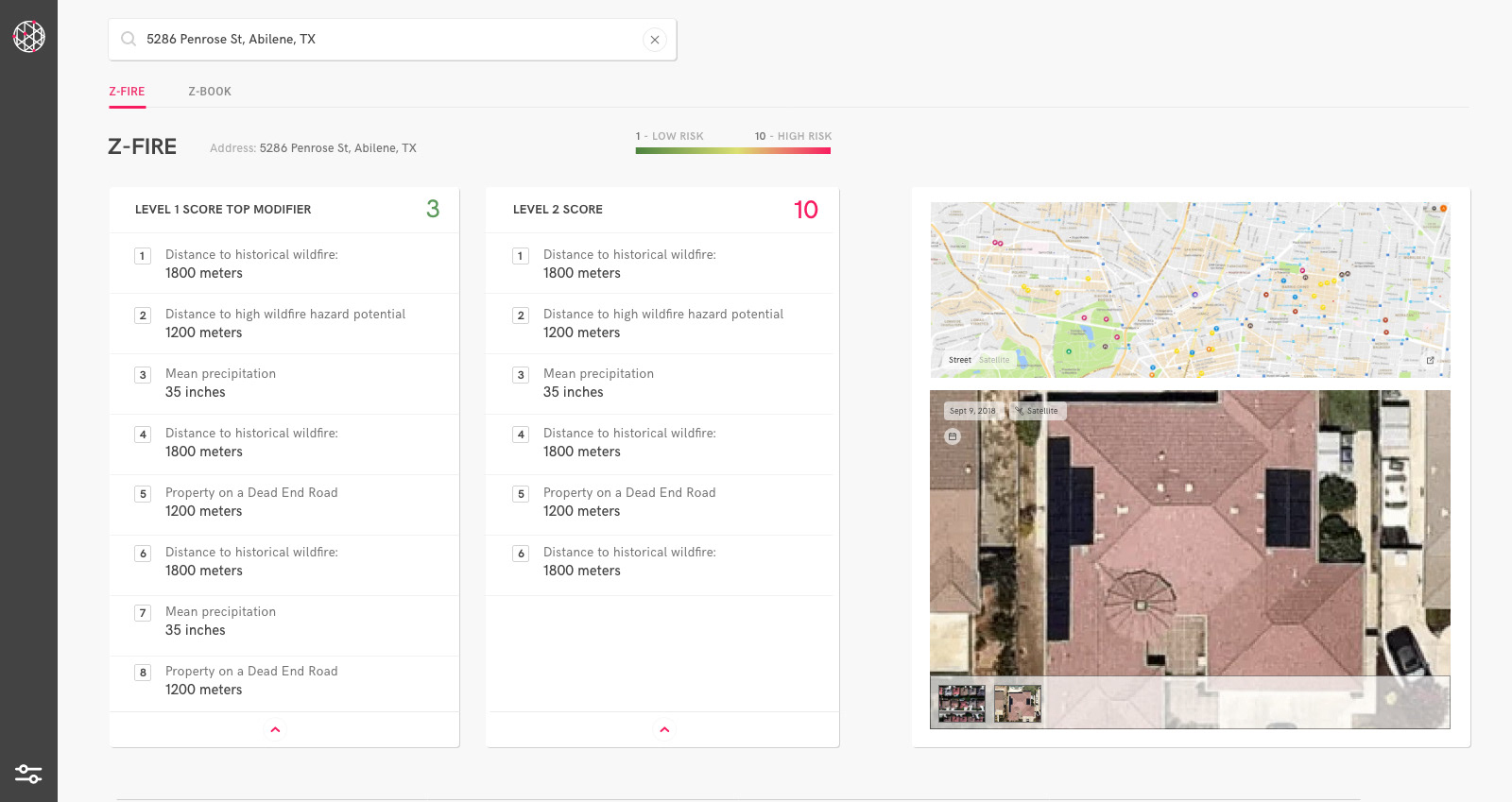The width and height of the screenshot is (1512, 802).
Task: Click the company logo in the sidebar
Action: [x=28, y=37]
